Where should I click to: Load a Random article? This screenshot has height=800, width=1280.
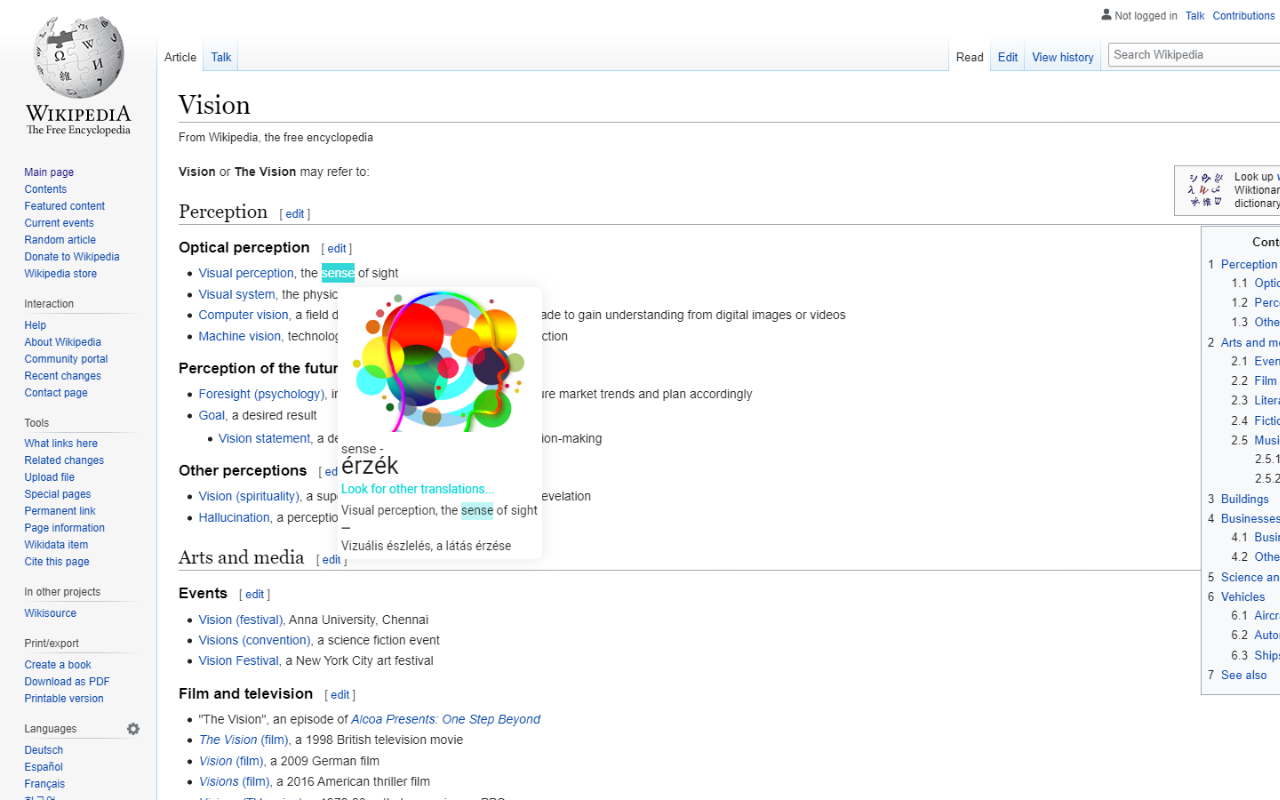60,240
